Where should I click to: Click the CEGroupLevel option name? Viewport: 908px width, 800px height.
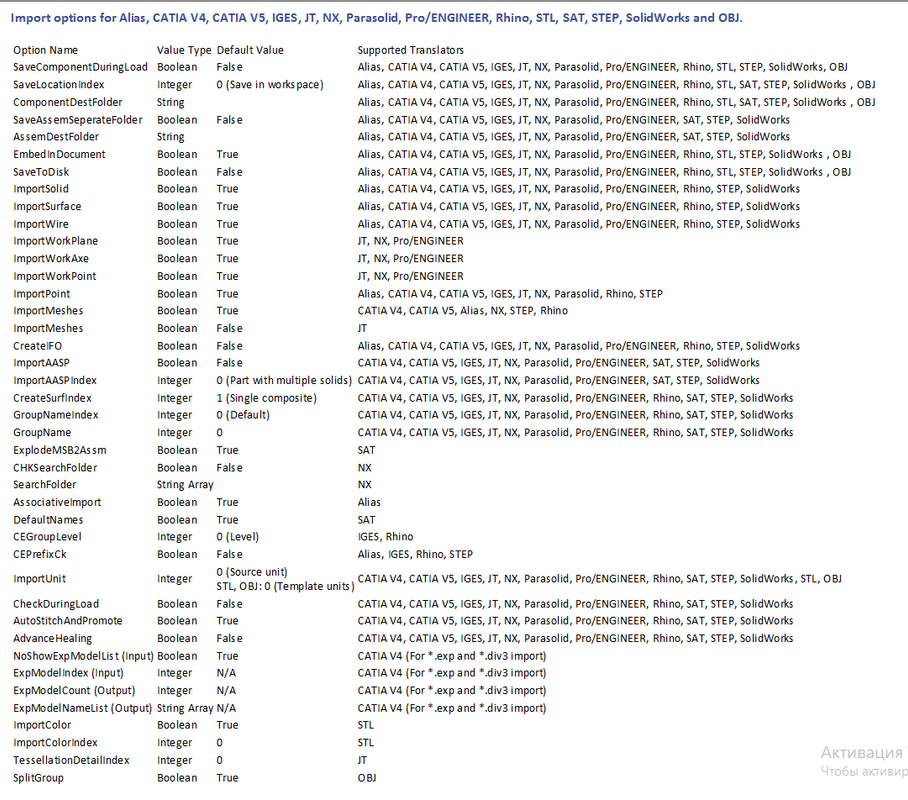tap(47, 537)
